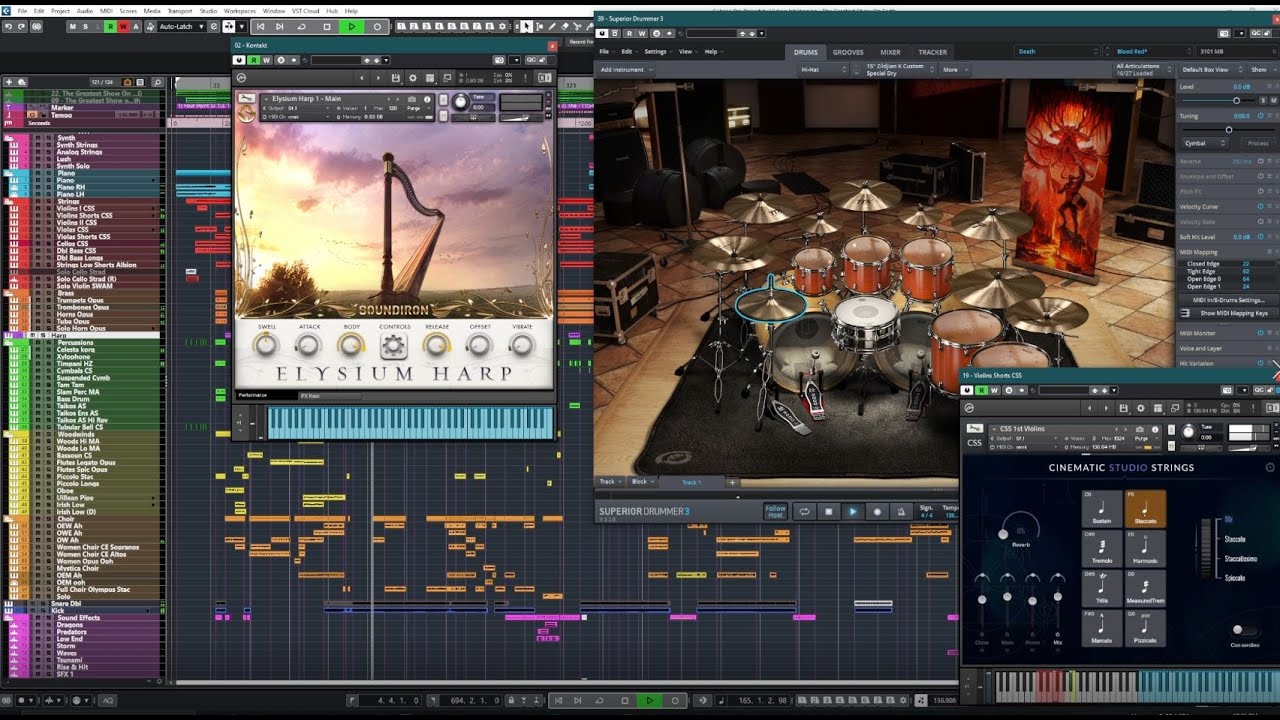Screen dimensions: 1280x720
Task: Click the Elysium Harp Release knob
Action: tap(436, 344)
